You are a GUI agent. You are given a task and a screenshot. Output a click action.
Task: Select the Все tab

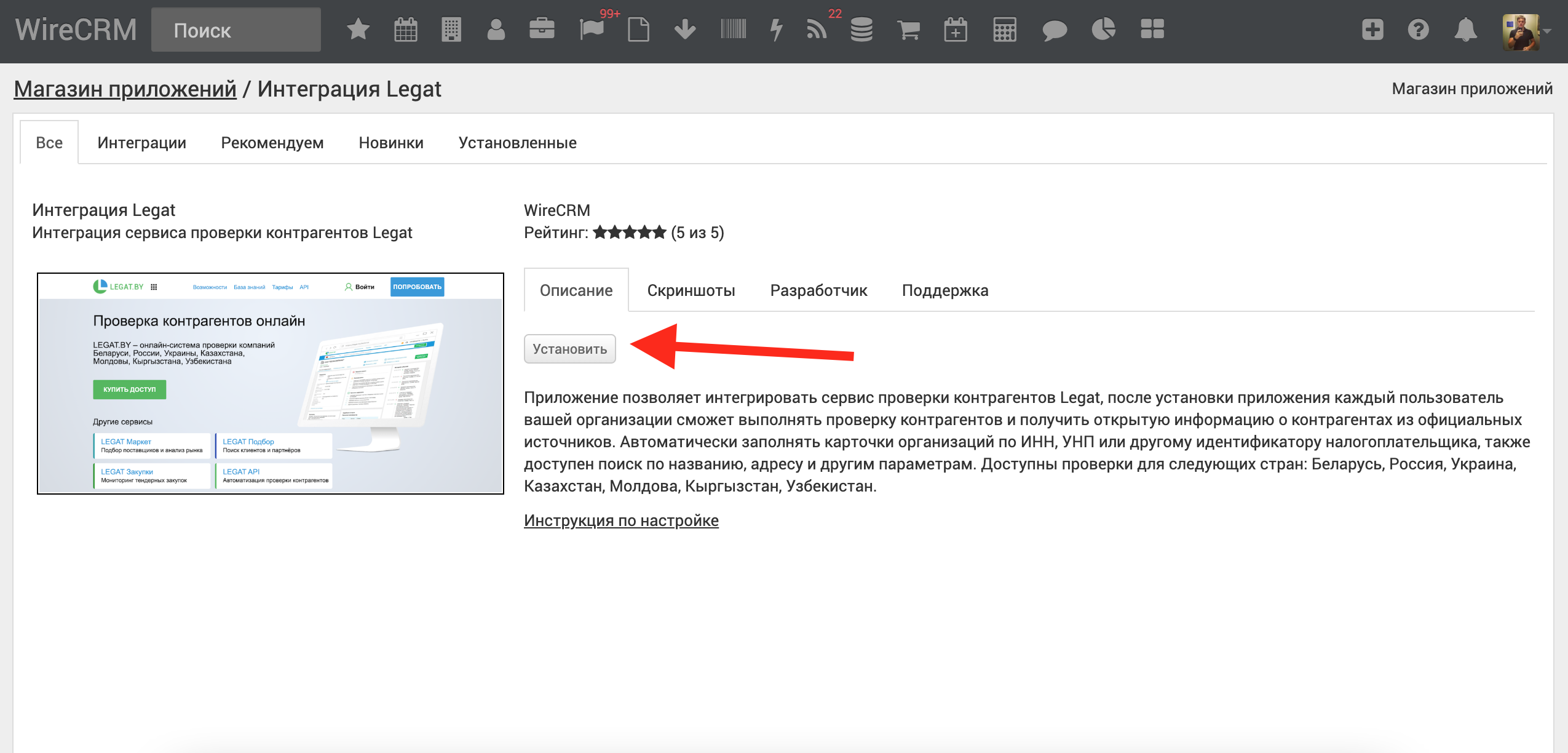(x=49, y=142)
